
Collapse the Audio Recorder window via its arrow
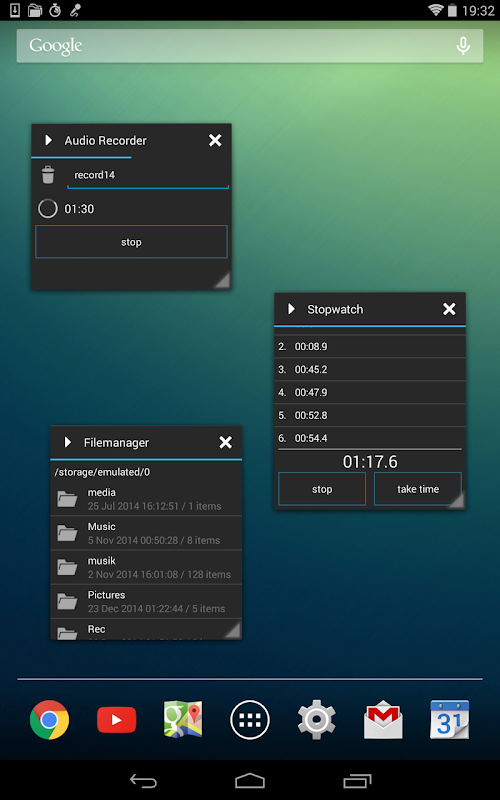coord(48,140)
